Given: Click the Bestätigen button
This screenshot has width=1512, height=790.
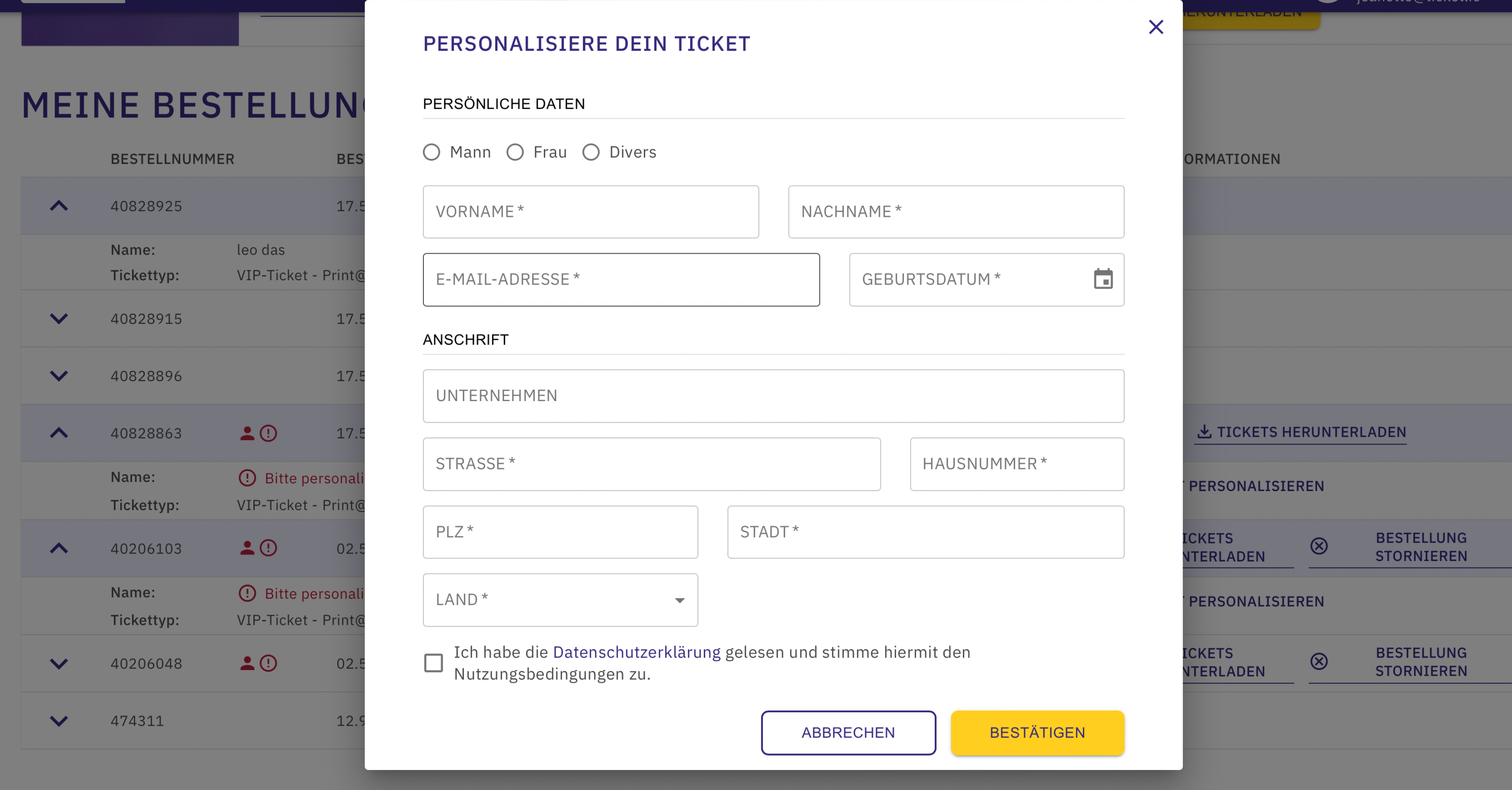Looking at the screenshot, I should click(x=1037, y=733).
